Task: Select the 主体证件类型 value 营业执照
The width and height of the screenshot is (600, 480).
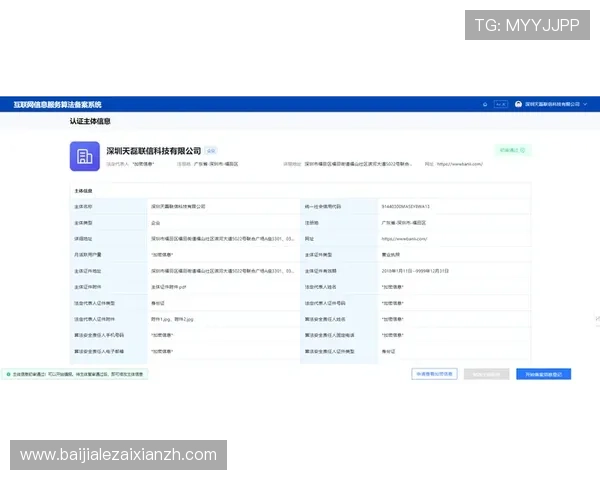Action: pos(390,255)
